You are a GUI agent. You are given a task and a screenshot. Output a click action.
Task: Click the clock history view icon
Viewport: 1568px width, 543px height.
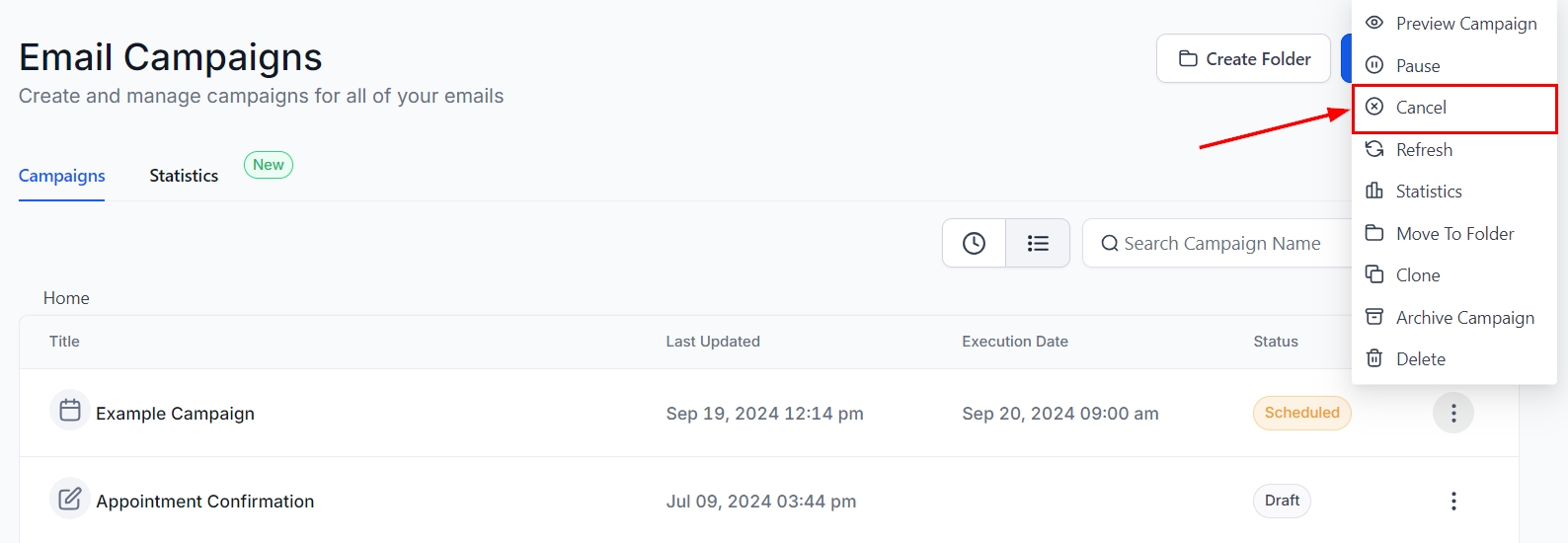pos(974,243)
